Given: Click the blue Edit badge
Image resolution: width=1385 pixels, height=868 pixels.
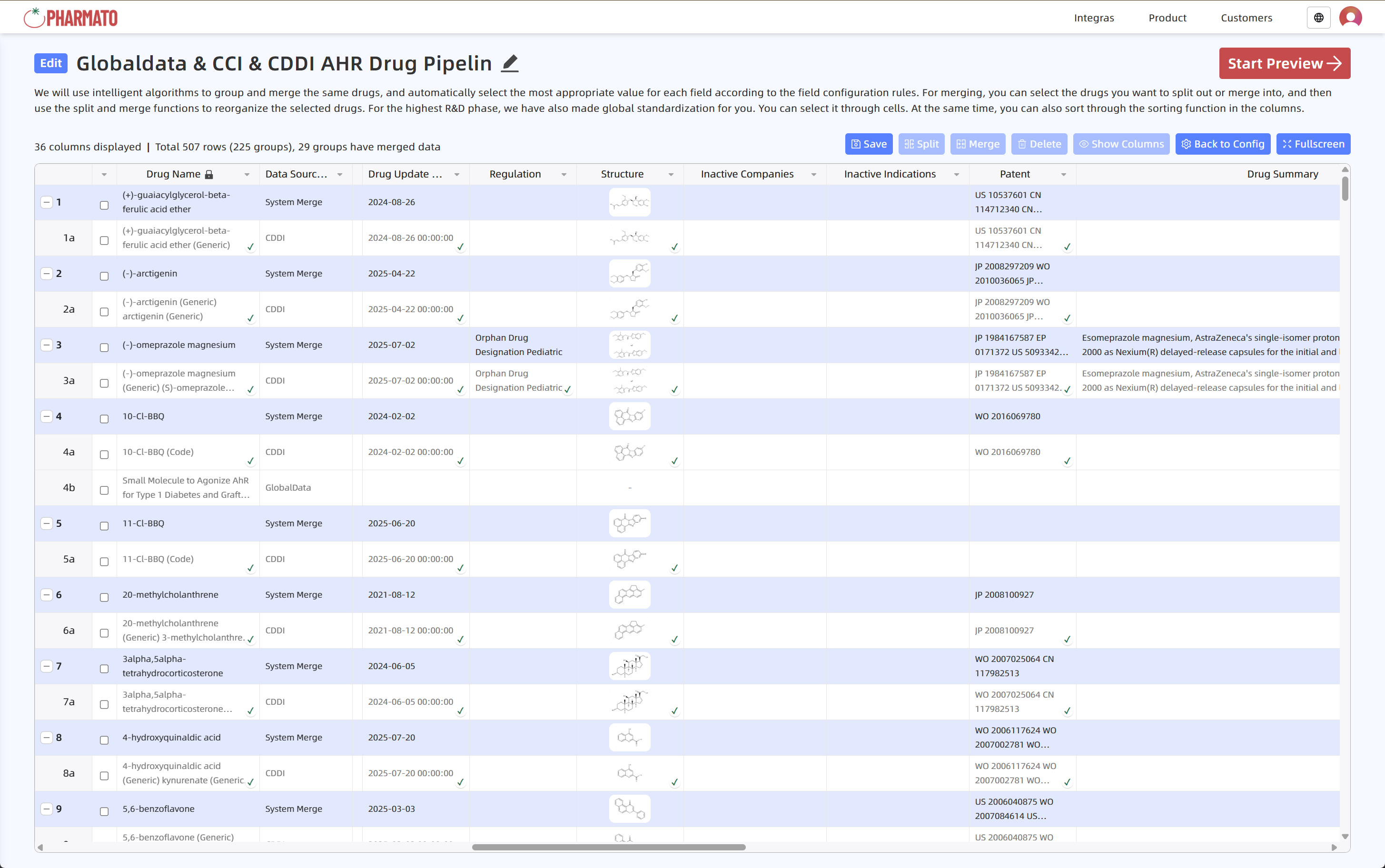Looking at the screenshot, I should click(50, 63).
